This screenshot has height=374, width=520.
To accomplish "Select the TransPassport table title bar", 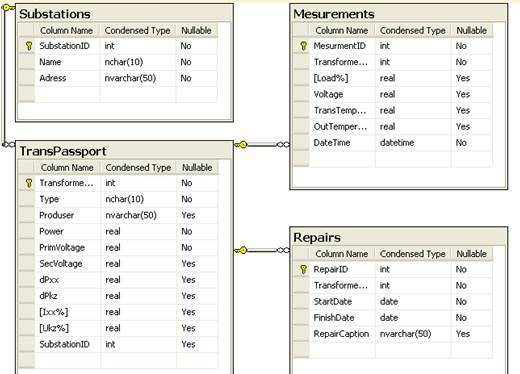I will click(124, 151).
